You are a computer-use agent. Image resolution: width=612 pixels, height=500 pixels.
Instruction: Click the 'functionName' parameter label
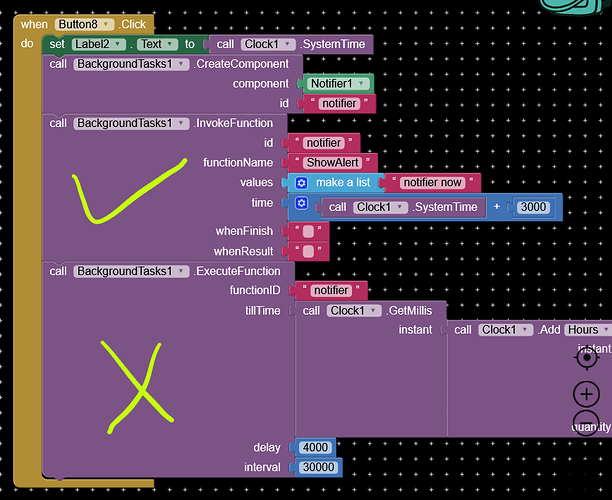[x=238, y=162]
